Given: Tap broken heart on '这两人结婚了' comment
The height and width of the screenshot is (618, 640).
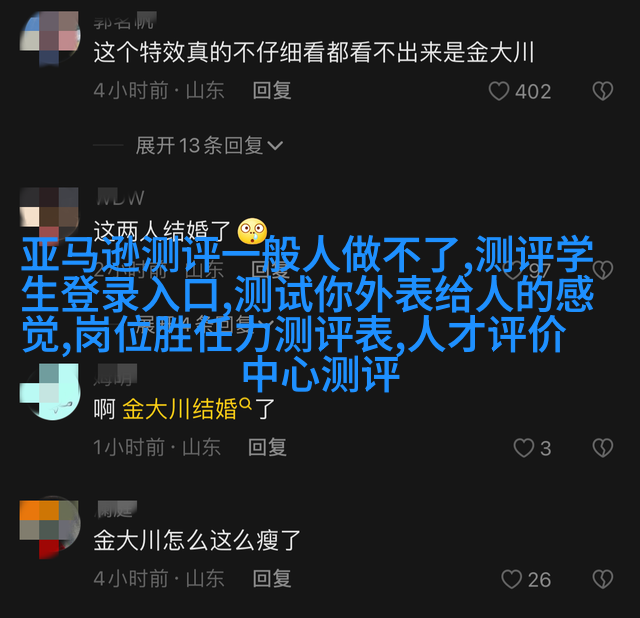Looking at the screenshot, I should point(603,270).
